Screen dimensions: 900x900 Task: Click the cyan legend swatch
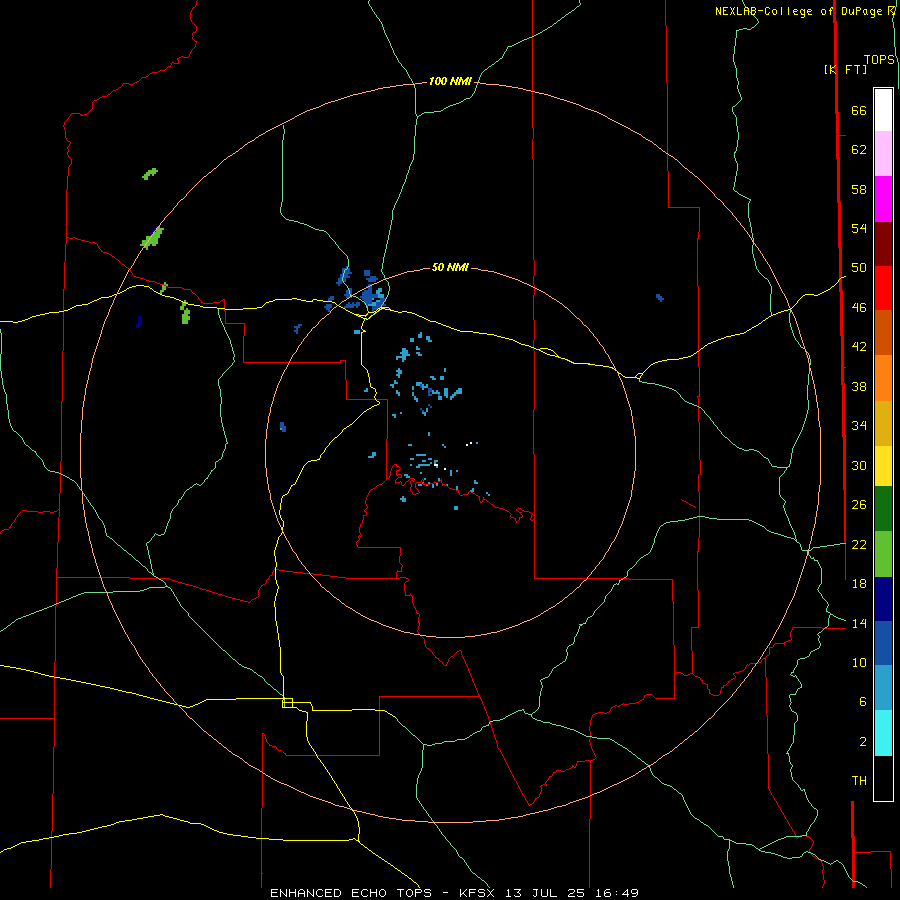(x=883, y=733)
